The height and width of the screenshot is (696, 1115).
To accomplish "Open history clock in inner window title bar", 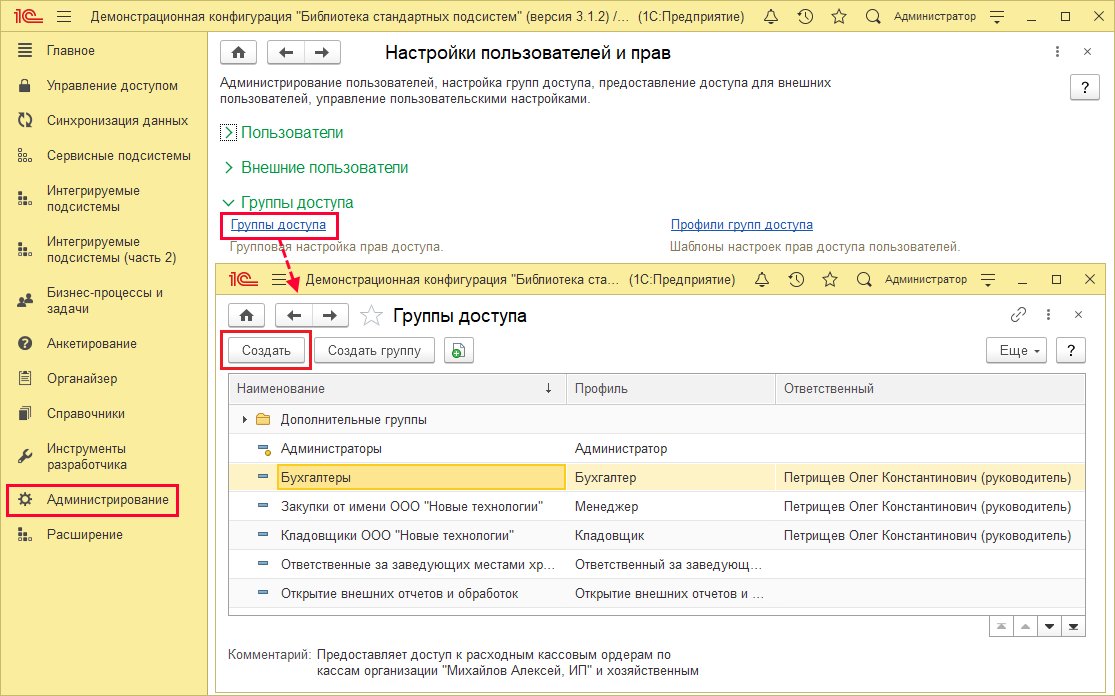I will tap(796, 280).
